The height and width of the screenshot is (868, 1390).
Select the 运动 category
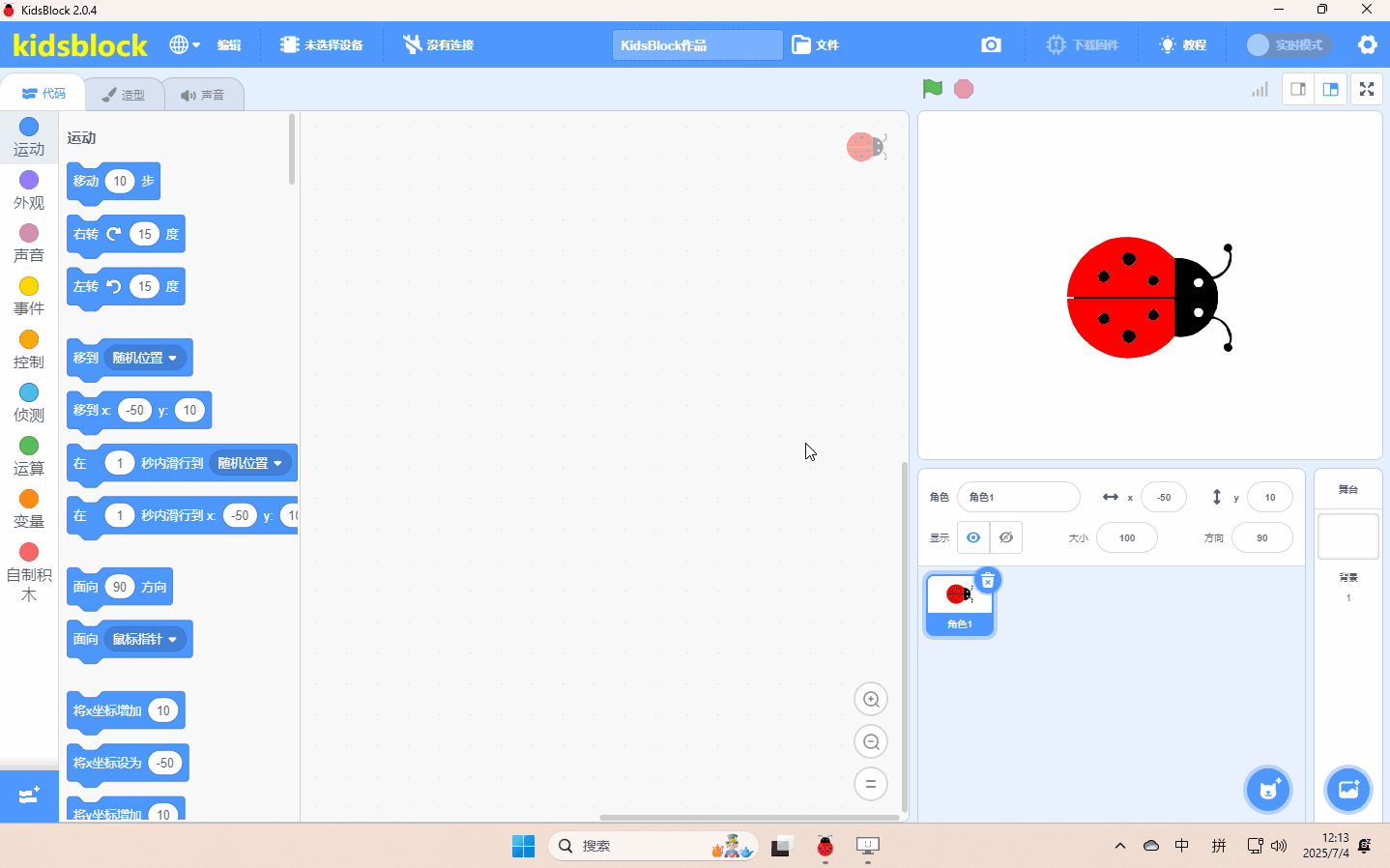click(29, 137)
